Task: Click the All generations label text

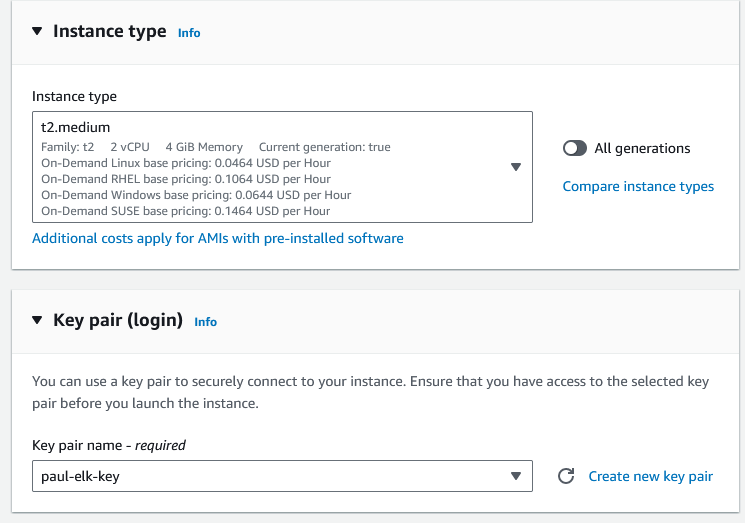Action: pos(642,148)
